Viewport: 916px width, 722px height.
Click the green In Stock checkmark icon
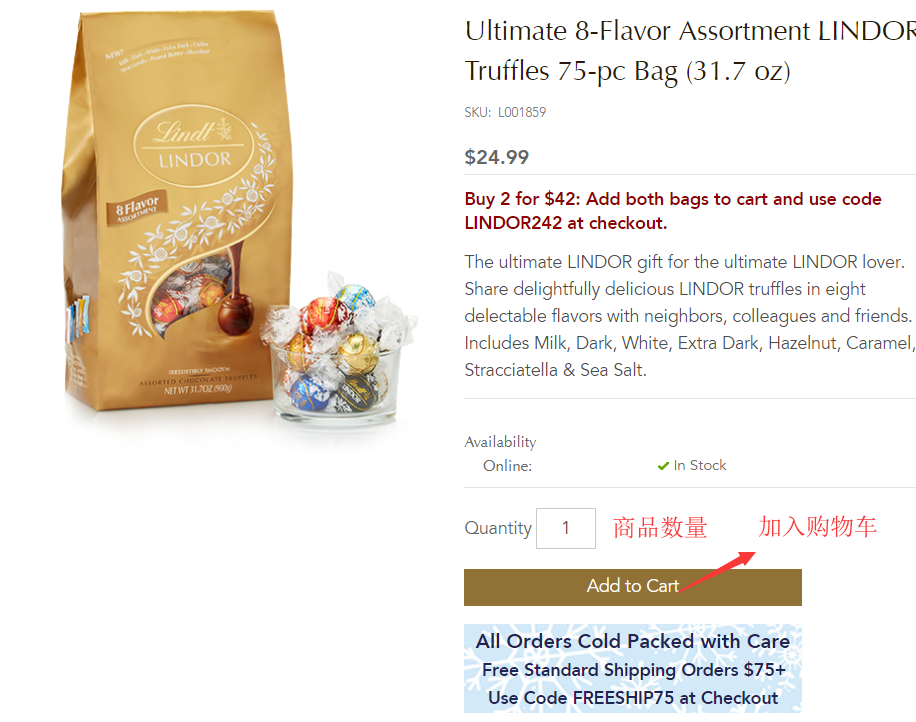click(x=663, y=466)
